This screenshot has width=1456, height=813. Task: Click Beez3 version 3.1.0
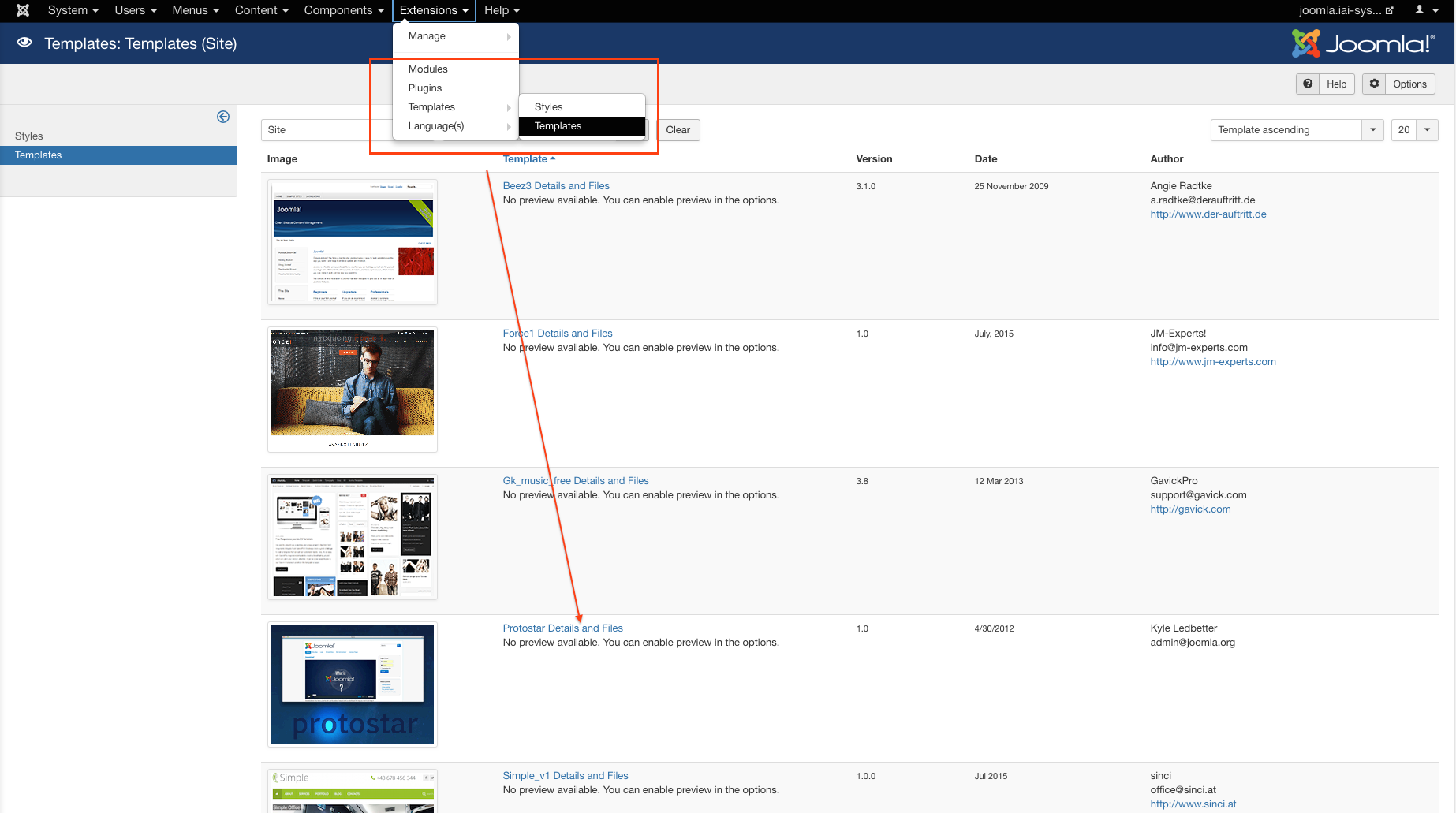click(x=866, y=187)
